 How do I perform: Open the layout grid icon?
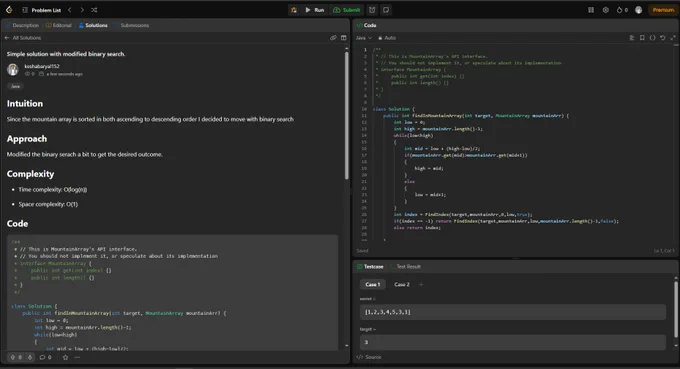591,10
